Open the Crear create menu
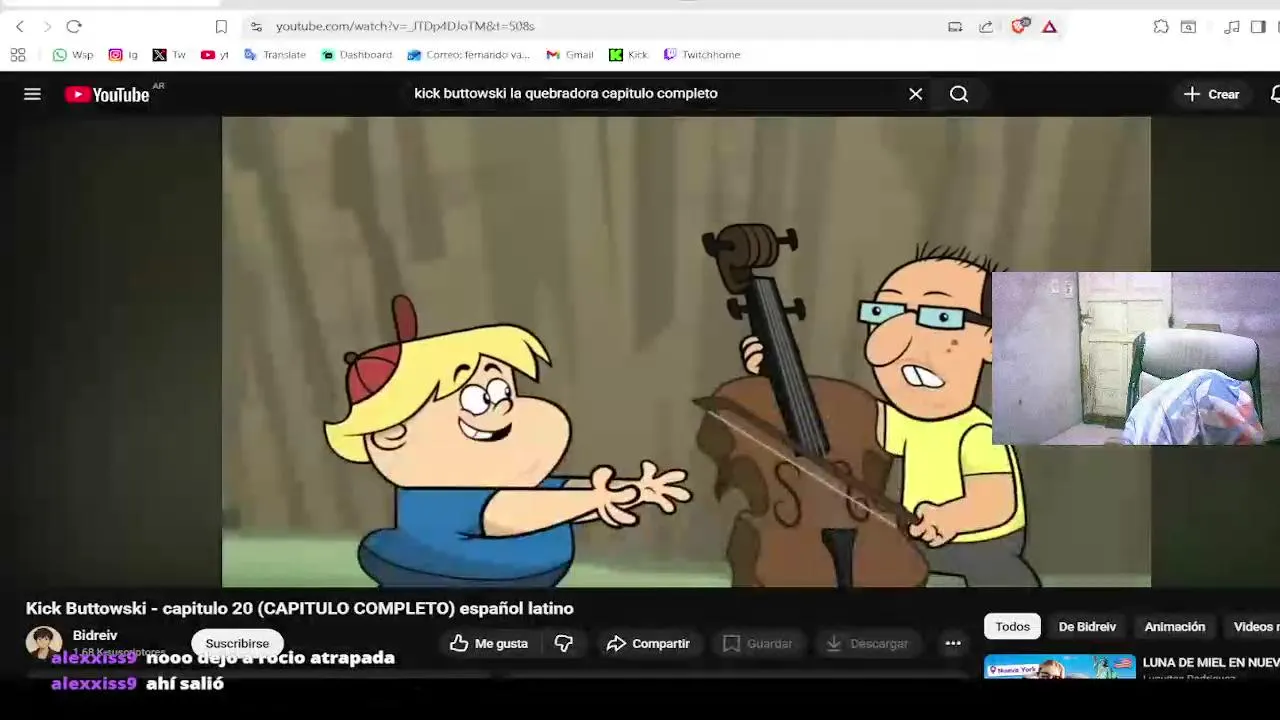 [x=1212, y=94]
